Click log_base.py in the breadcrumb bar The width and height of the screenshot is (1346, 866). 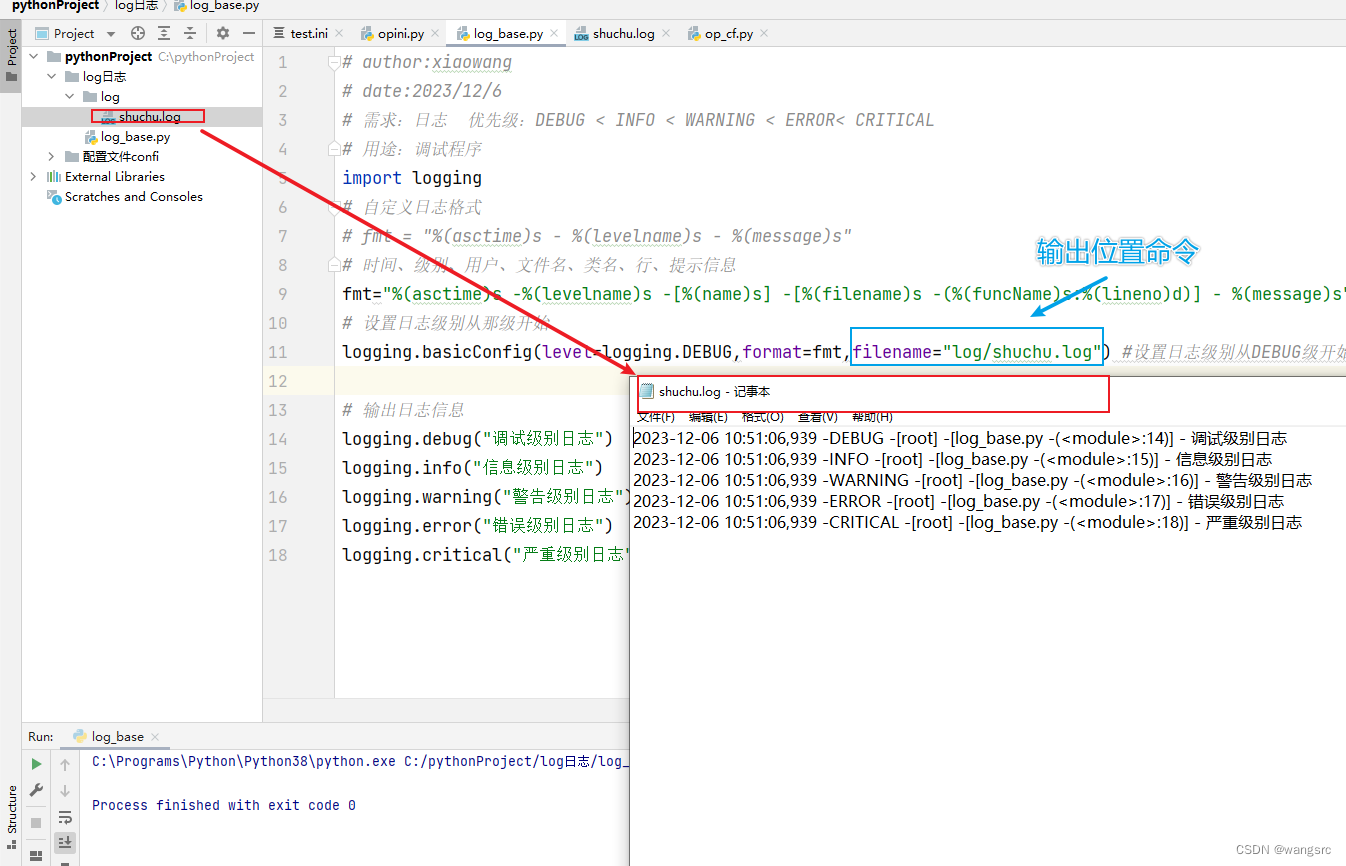216,5
